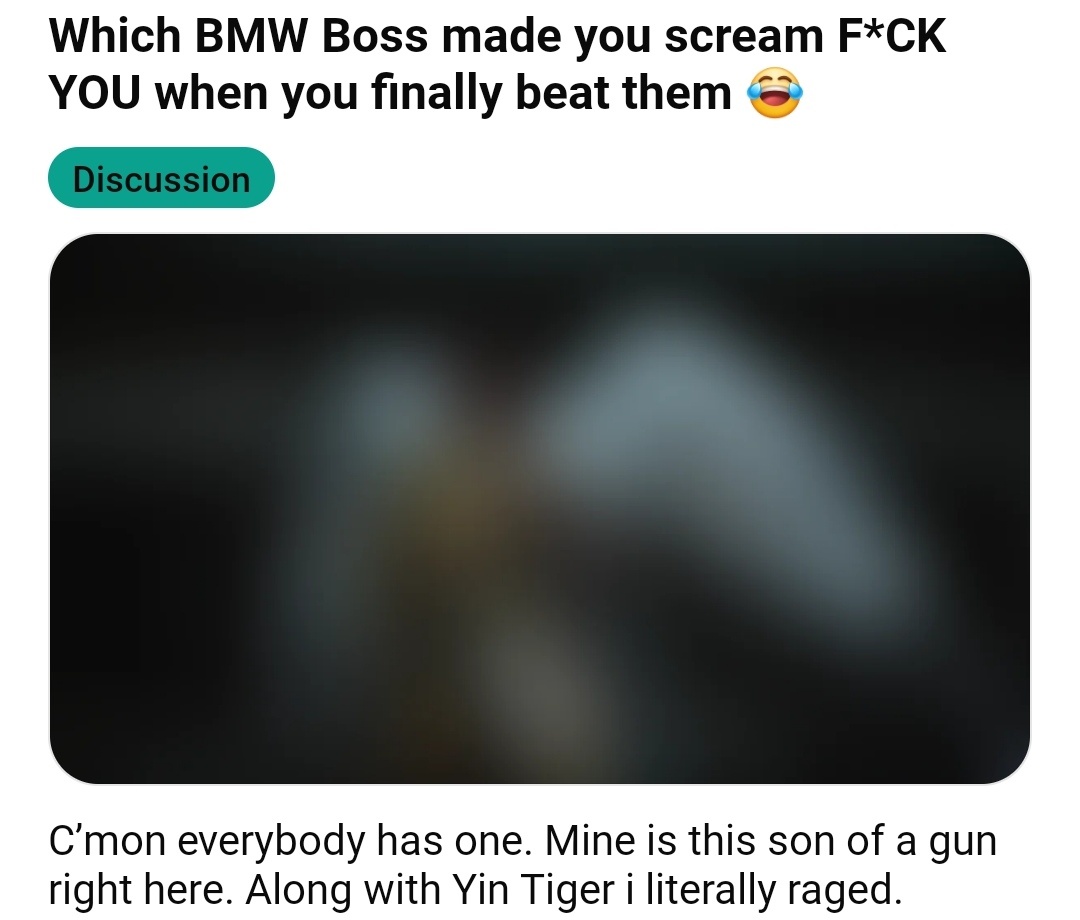1080x920 pixels.
Task: Click the laughing-crying emoji in the title
Action: pyautogui.click(x=776, y=93)
